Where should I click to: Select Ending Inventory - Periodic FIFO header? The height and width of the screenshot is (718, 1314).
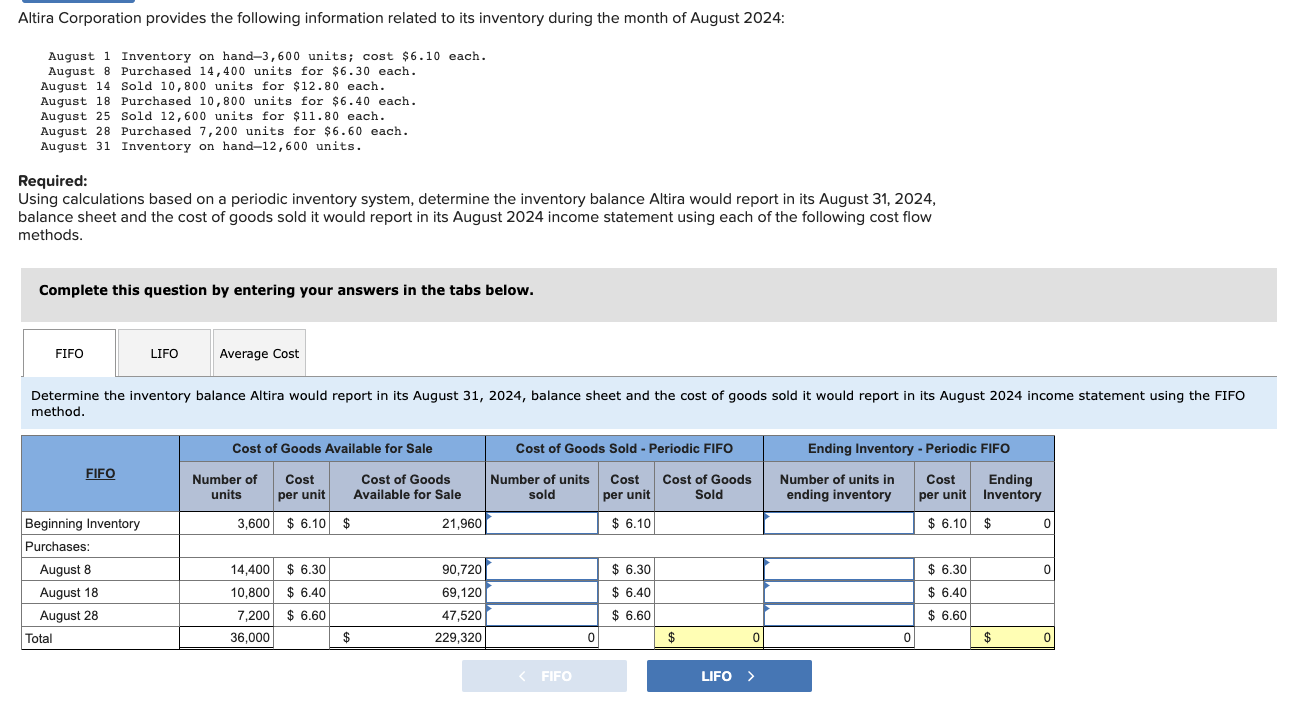(909, 448)
